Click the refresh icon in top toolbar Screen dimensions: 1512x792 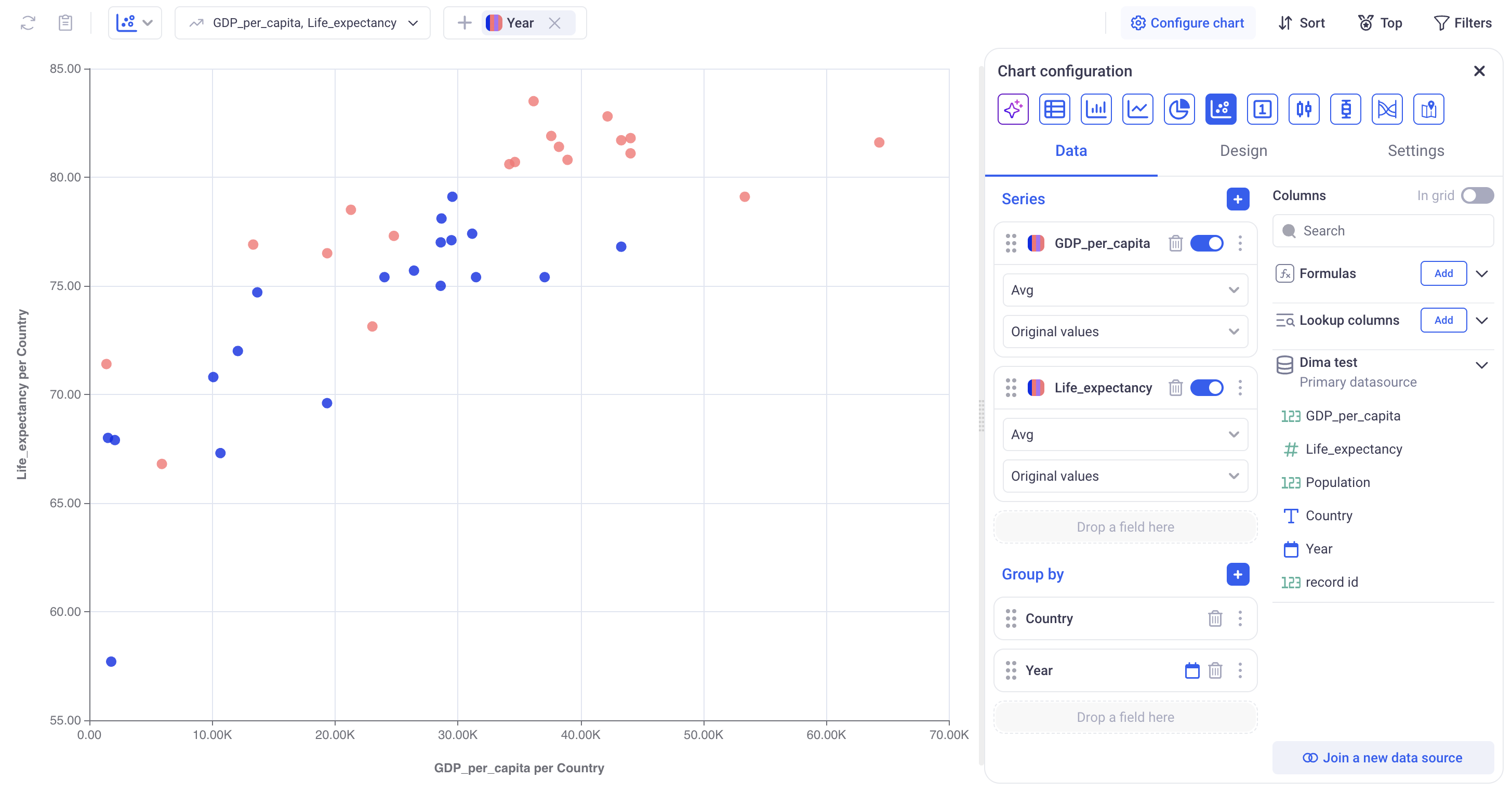28,23
